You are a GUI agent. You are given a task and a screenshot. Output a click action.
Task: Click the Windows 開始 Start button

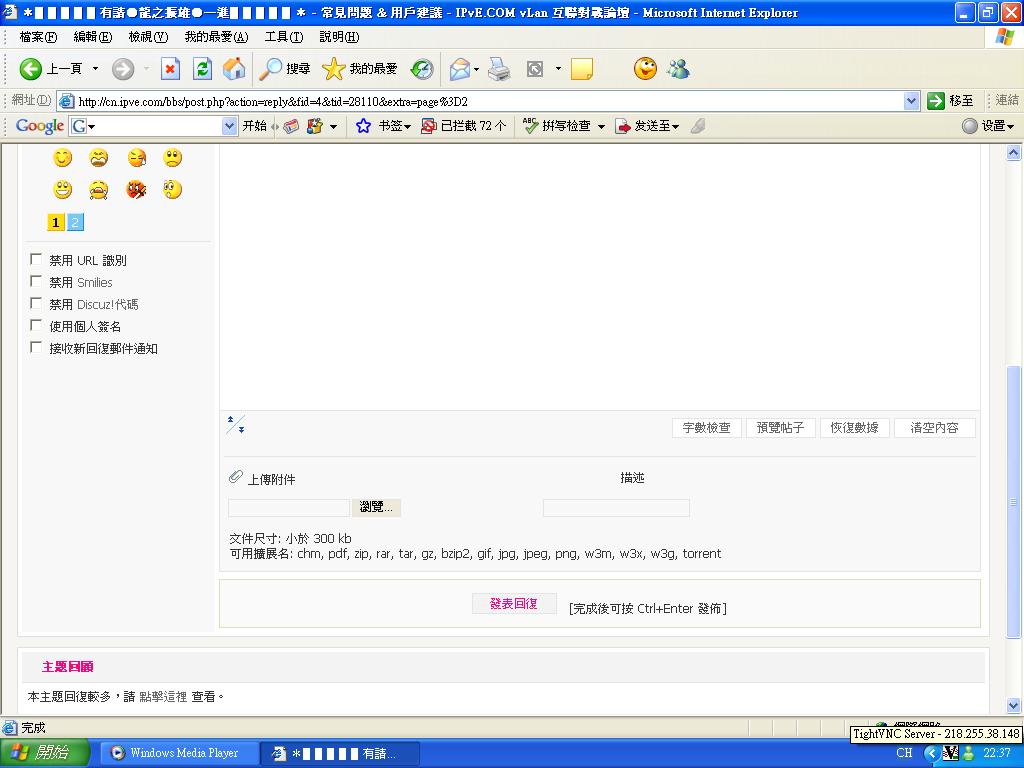click(x=45, y=752)
